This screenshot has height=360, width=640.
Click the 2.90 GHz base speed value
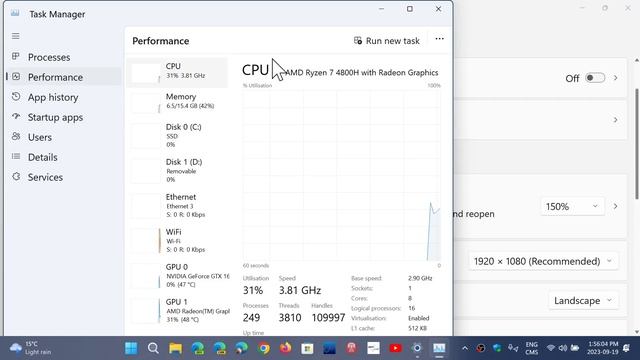tap(420, 278)
